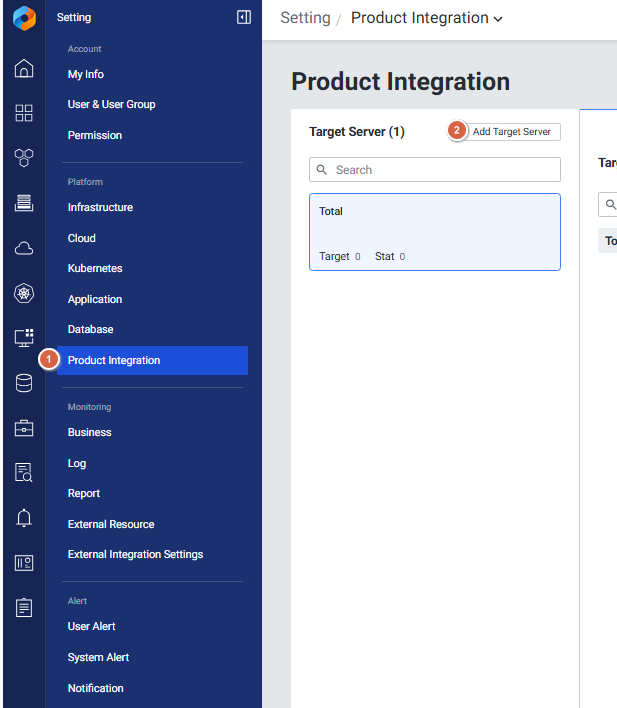The height and width of the screenshot is (708, 617).
Task: Select External Integration Settings menu item
Action: [x=135, y=554]
